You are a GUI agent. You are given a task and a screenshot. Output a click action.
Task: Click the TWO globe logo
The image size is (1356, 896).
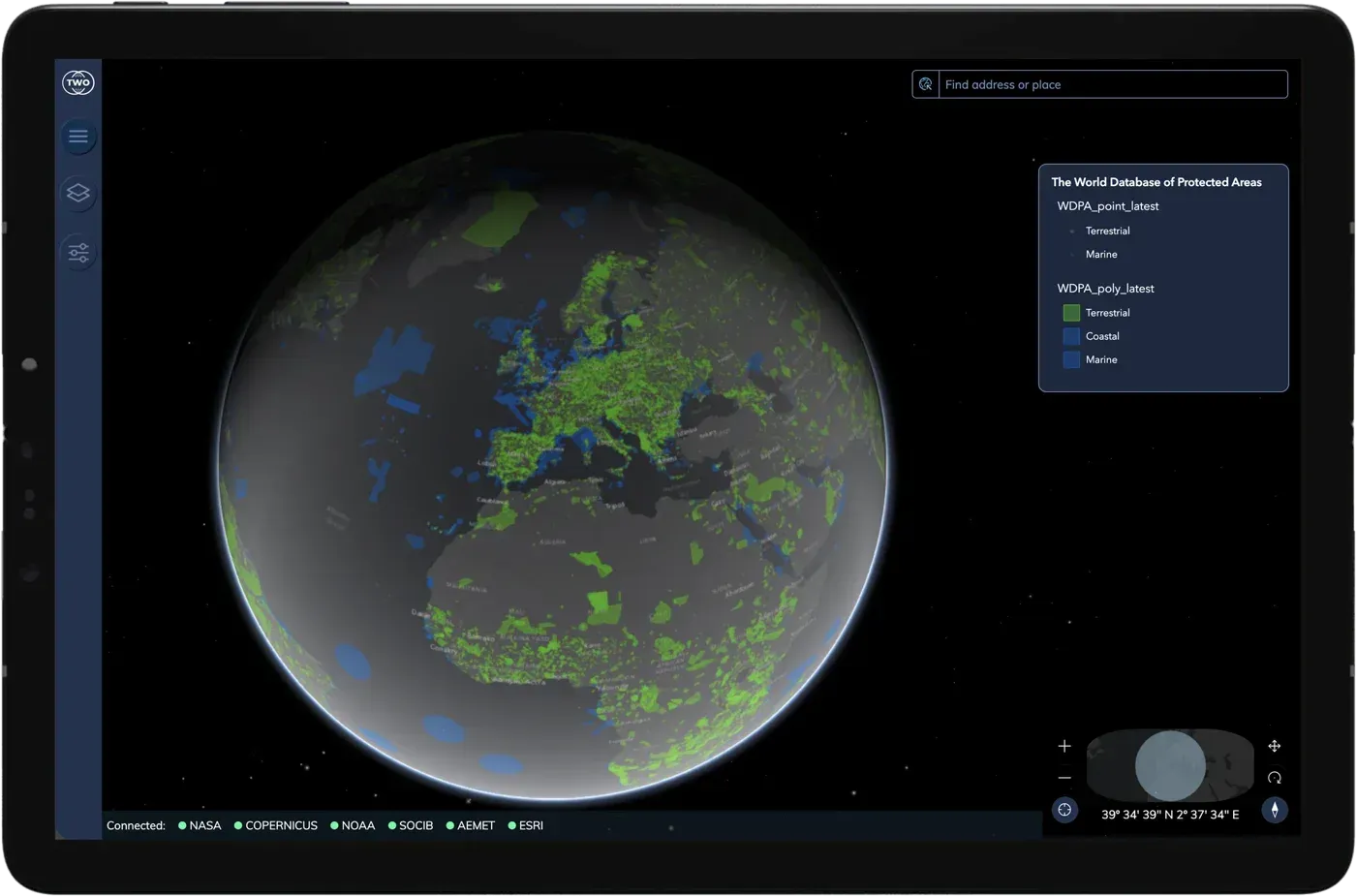pos(78,82)
